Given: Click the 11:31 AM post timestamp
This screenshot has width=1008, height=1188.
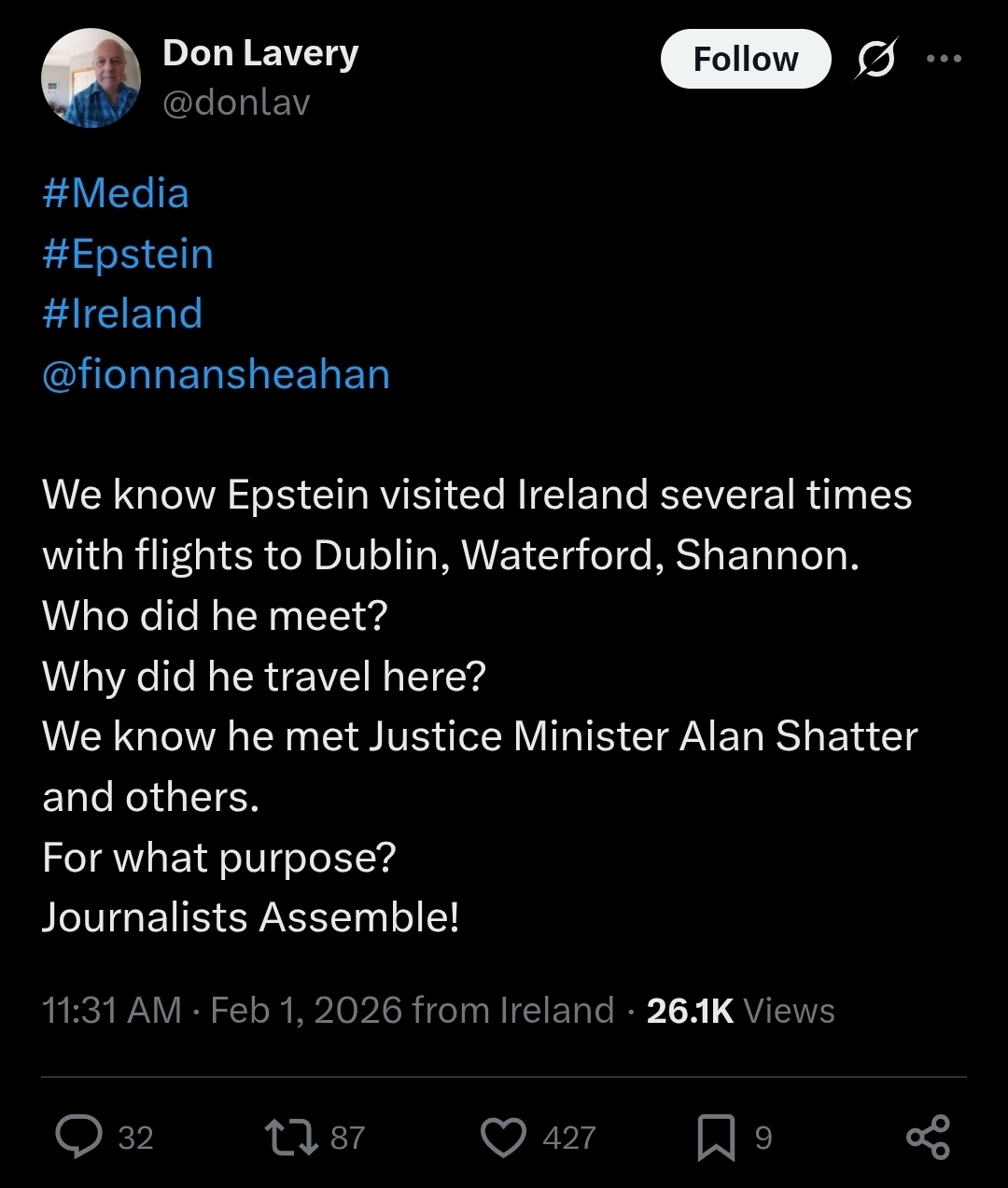Looking at the screenshot, I should coord(112,1010).
